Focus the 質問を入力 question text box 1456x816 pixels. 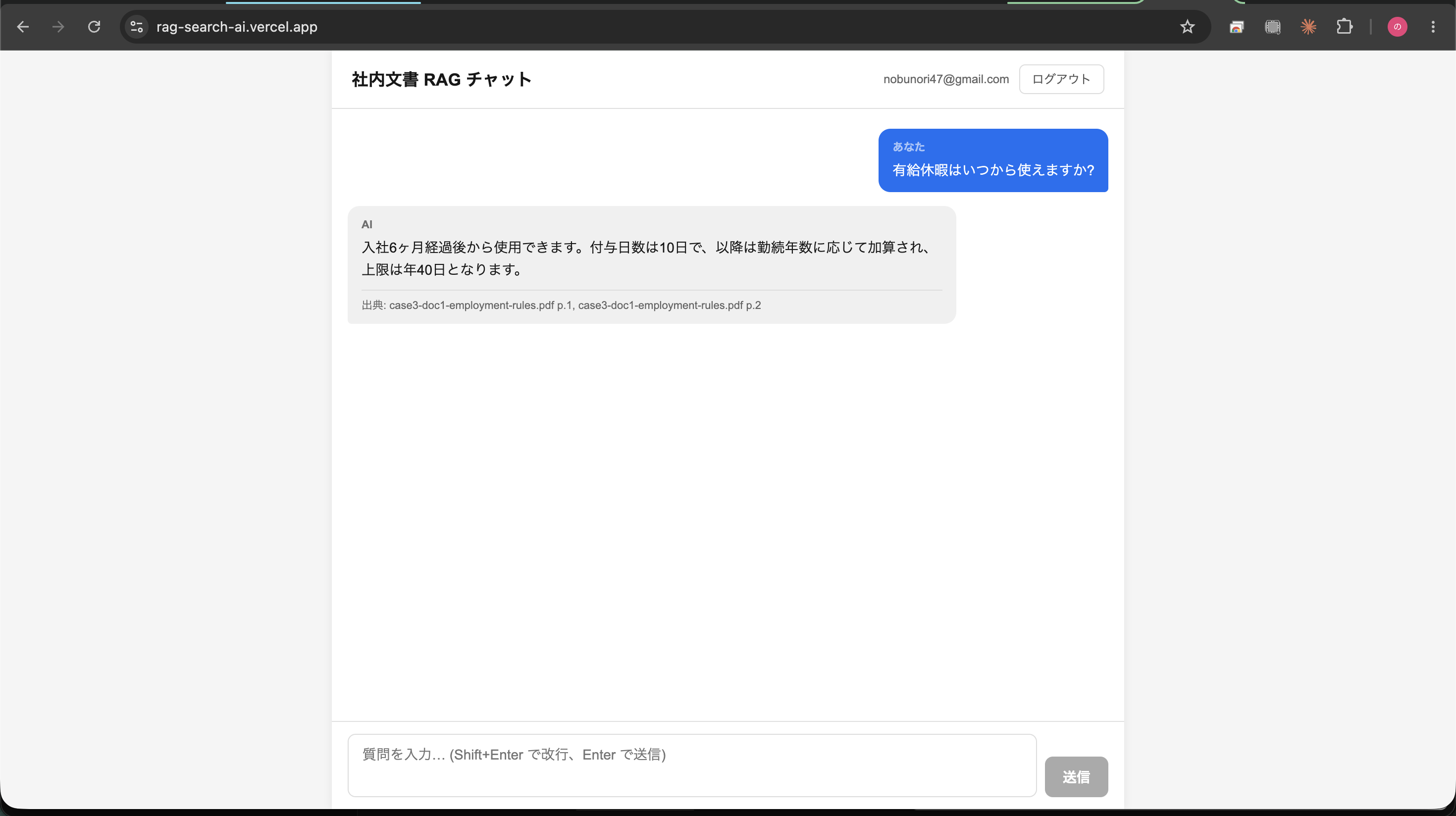tap(692, 765)
